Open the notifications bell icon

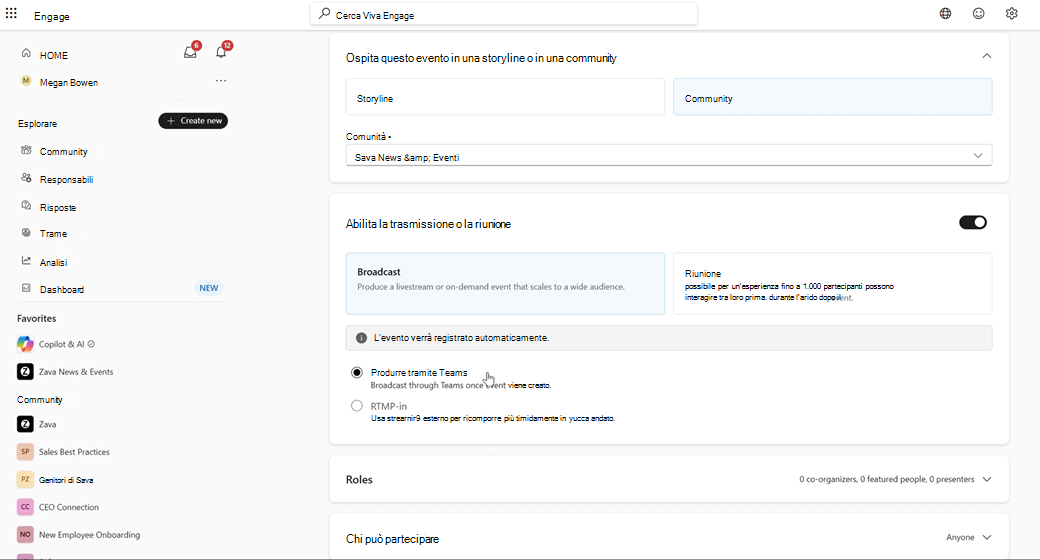pos(222,51)
